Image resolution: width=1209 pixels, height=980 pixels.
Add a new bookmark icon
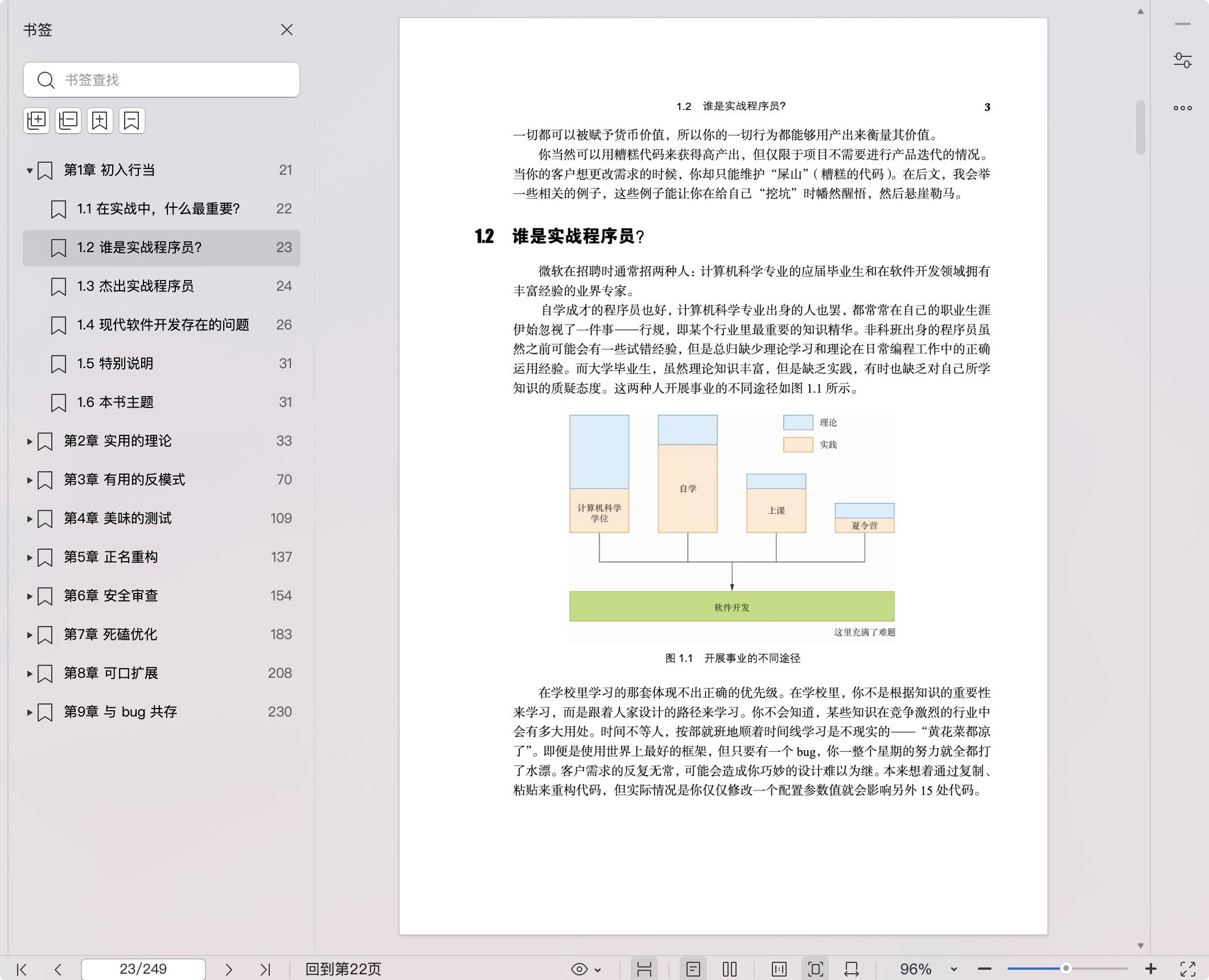[100, 121]
